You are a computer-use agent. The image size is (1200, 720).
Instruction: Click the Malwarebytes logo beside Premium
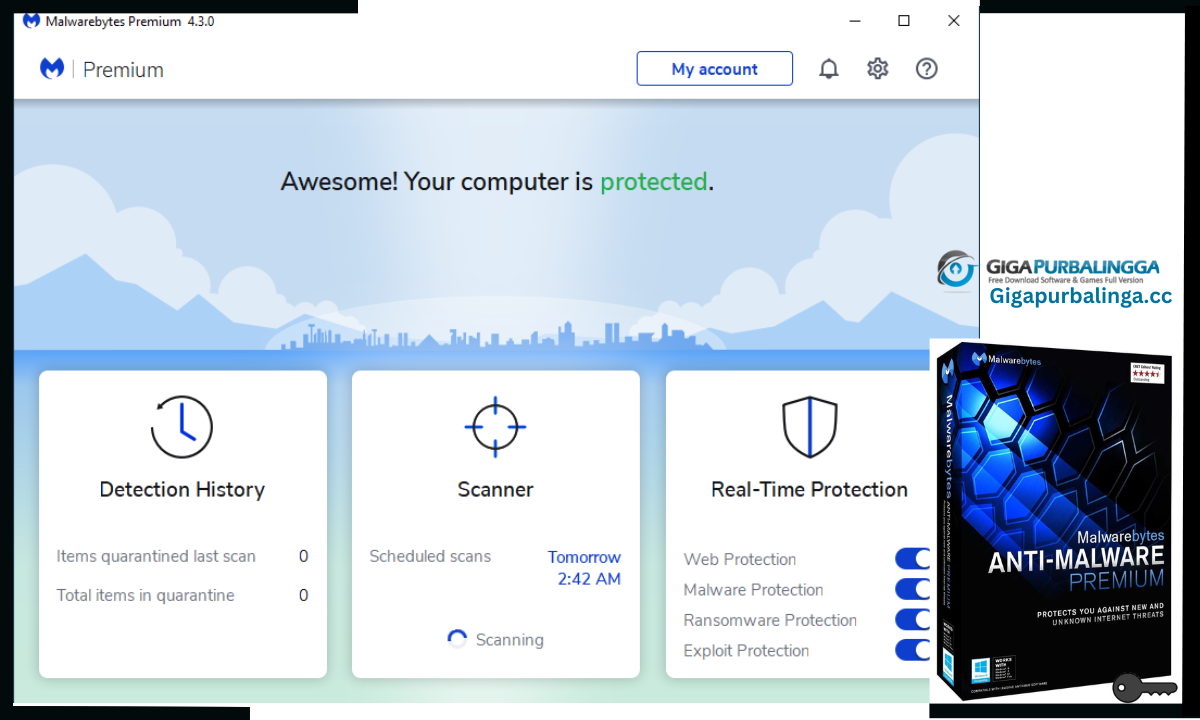tap(52, 69)
